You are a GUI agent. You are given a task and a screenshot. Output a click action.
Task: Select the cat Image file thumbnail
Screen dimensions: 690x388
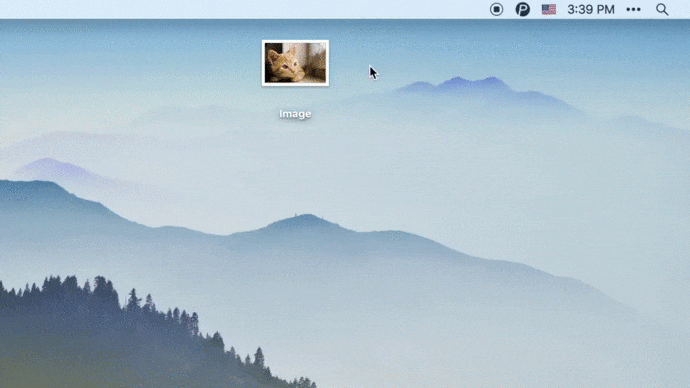coord(295,63)
